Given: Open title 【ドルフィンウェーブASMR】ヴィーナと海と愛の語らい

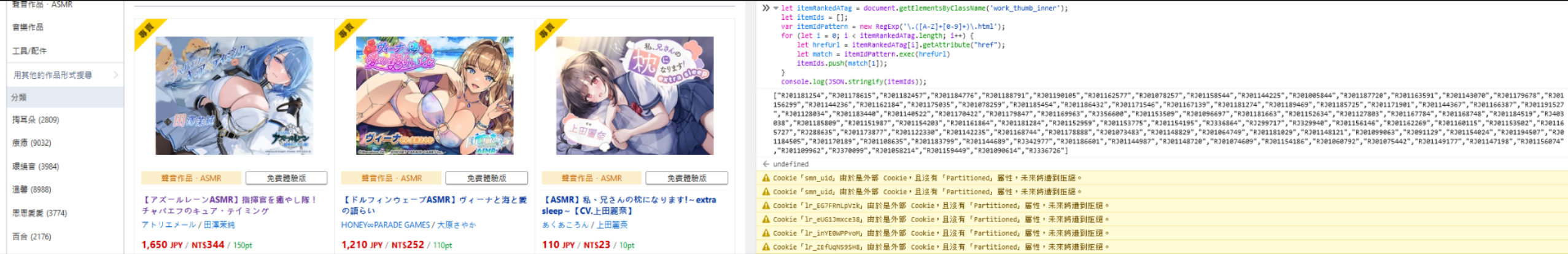Looking at the screenshot, I should pyautogui.click(x=434, y=205).
